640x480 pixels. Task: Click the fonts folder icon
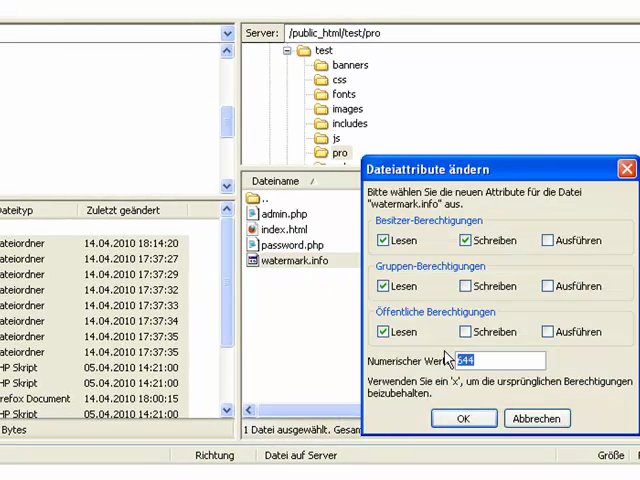coord(321,94)
